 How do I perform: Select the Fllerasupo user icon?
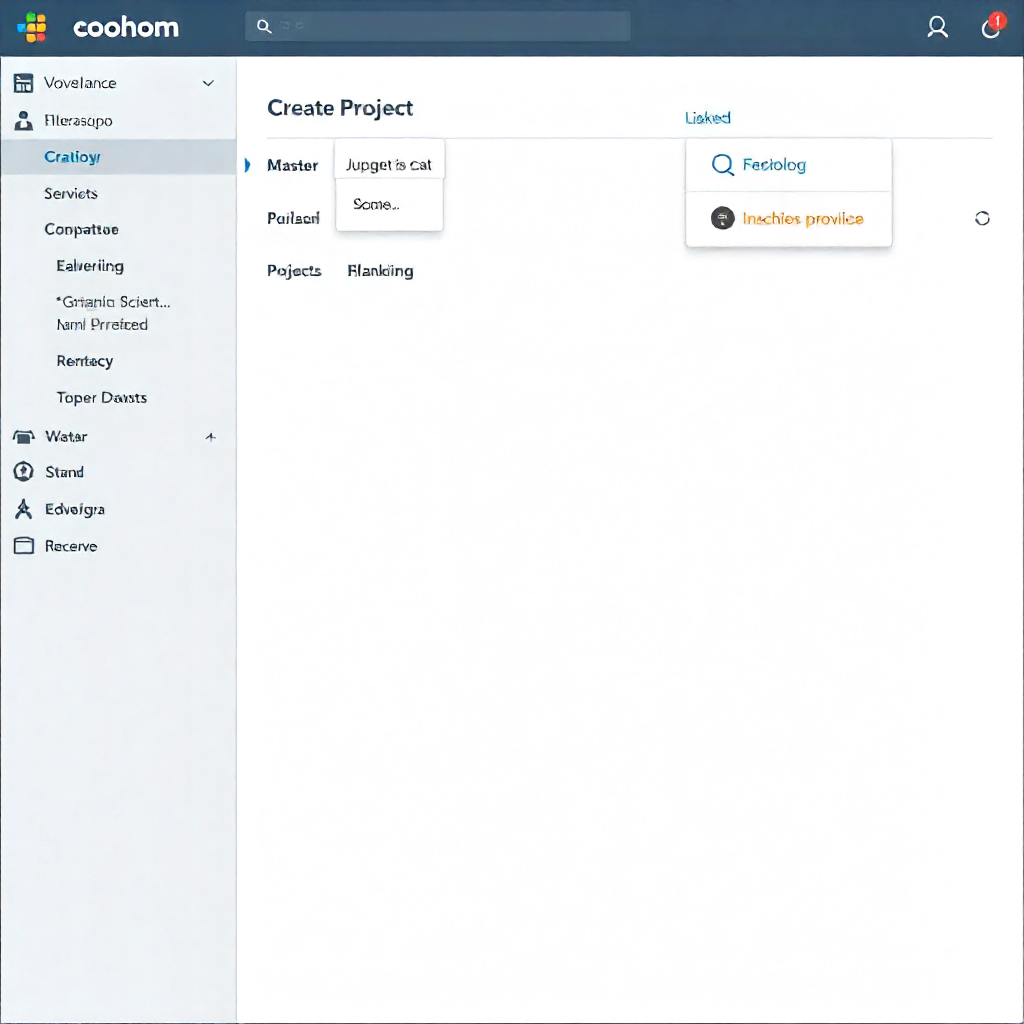[23, 120]
